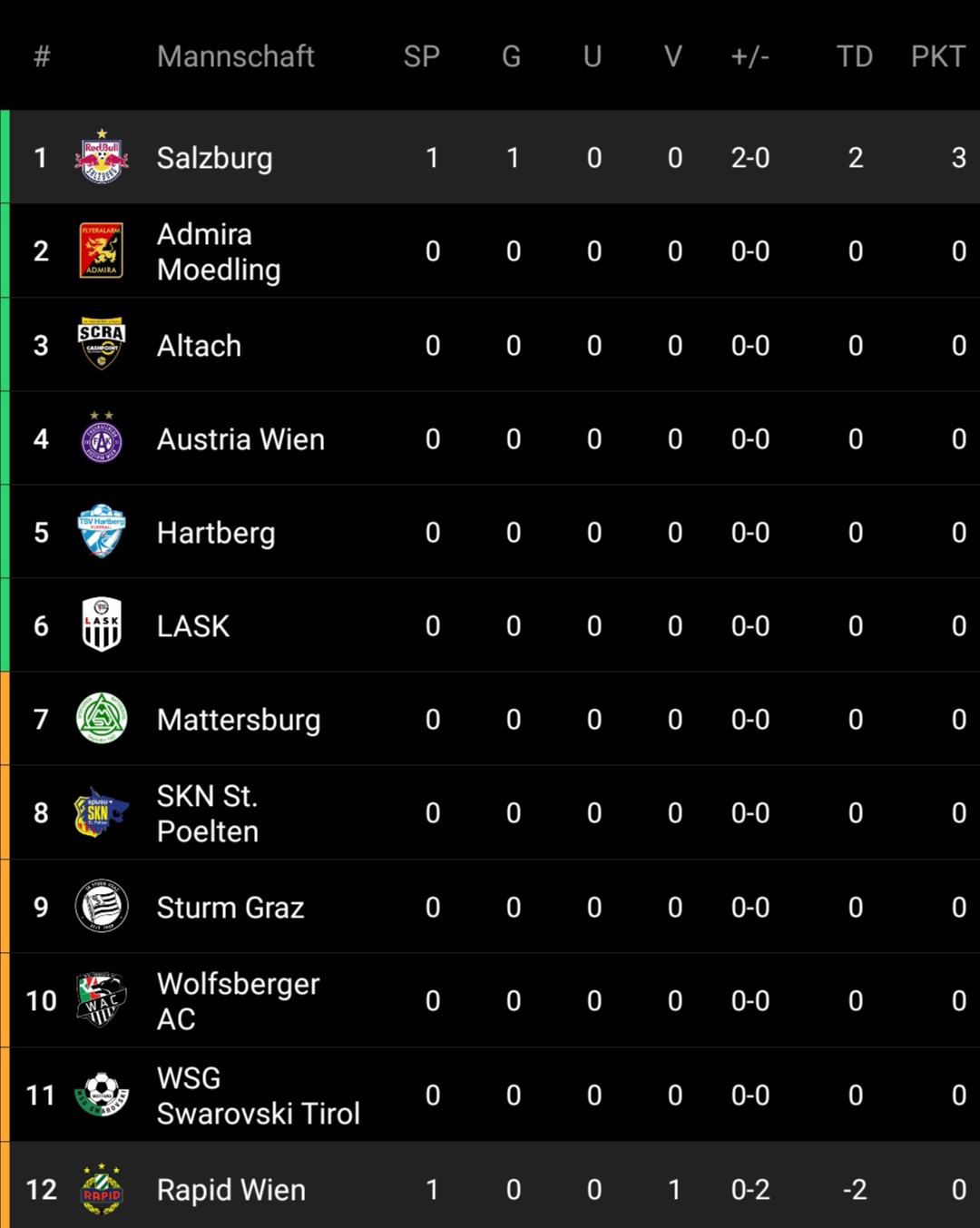Sort table by PKT column header
980x1228 pixels.
tap(938, 56)
